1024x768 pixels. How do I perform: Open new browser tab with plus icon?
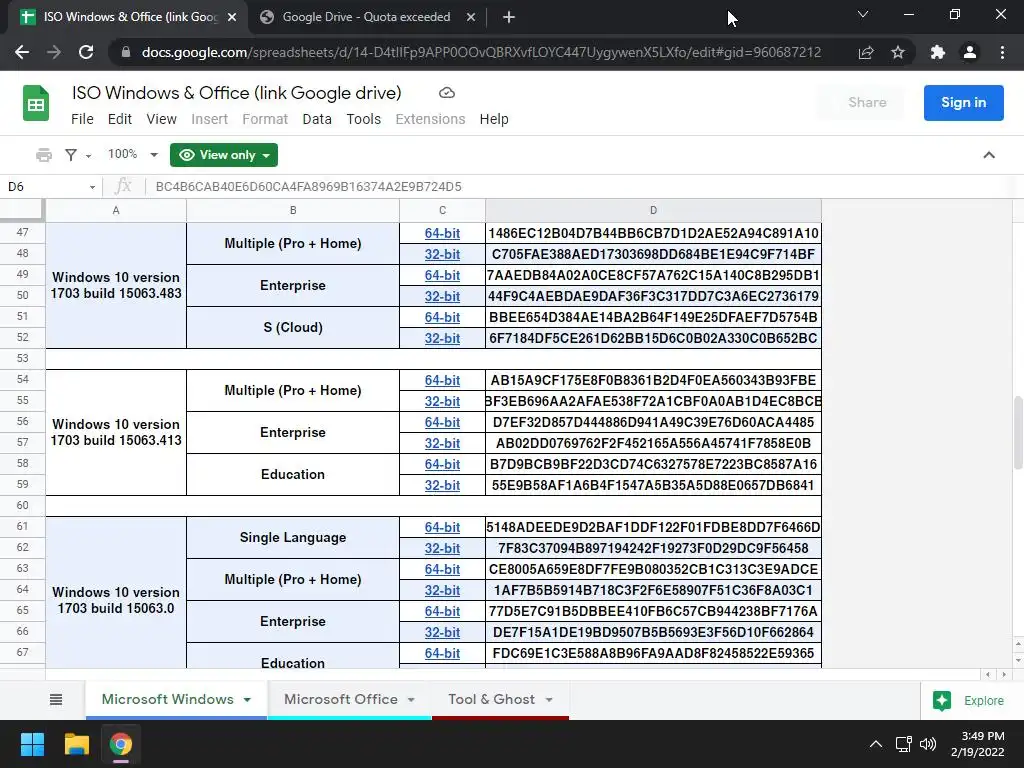tap(509, 17)
